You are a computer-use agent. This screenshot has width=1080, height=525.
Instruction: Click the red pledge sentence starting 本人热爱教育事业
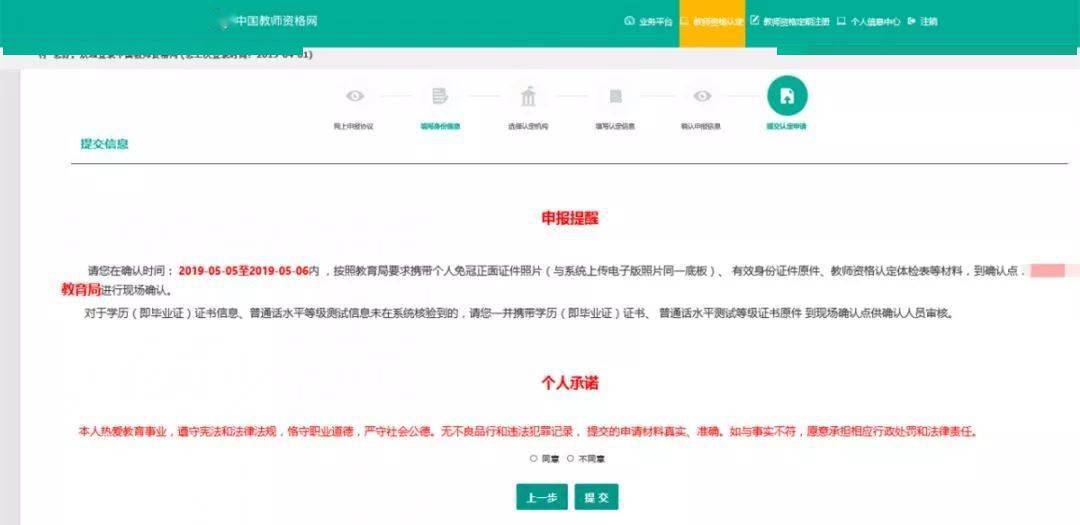pos(528,432)
